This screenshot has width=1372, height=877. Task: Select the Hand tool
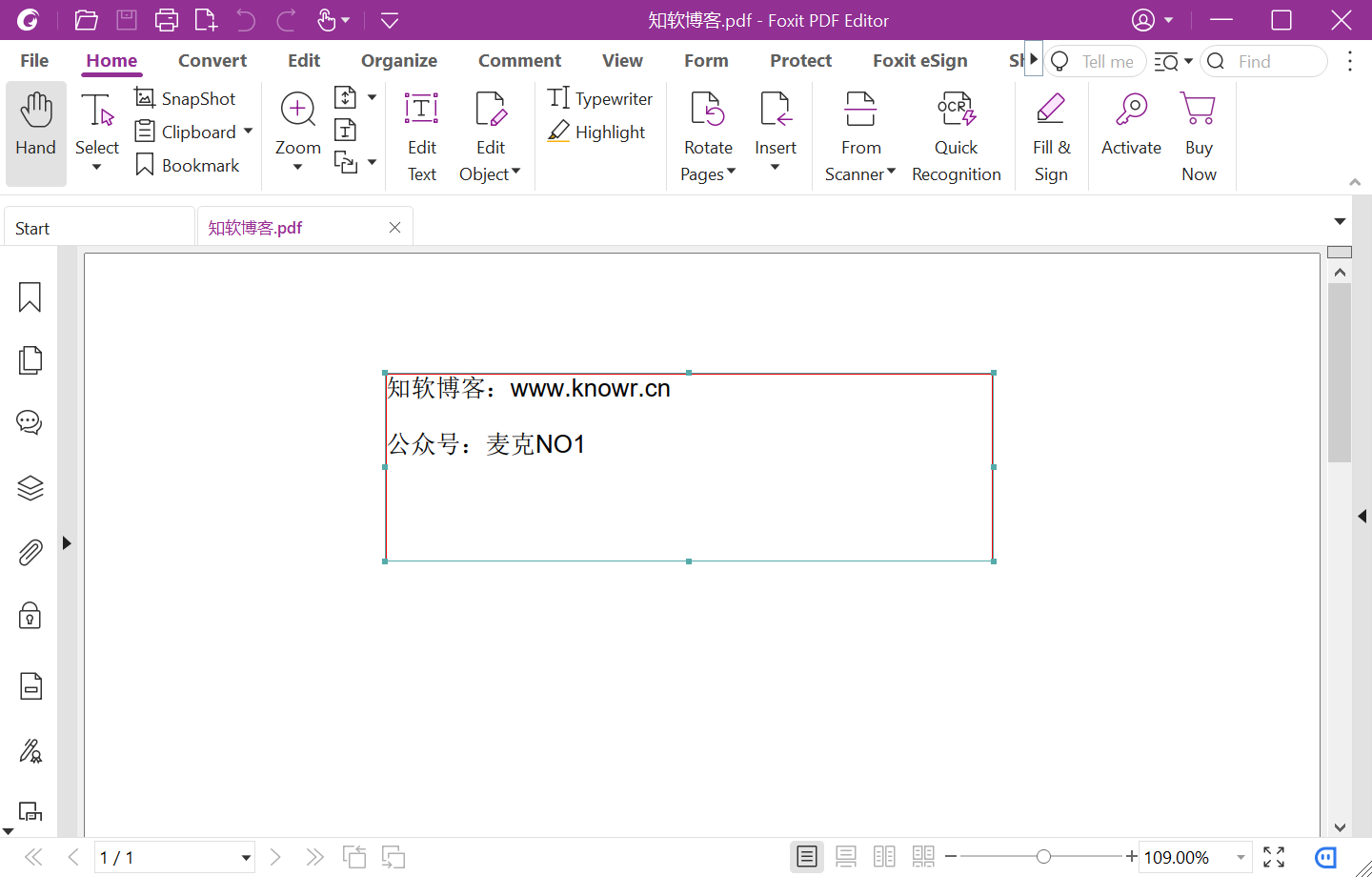click(36, 133)
